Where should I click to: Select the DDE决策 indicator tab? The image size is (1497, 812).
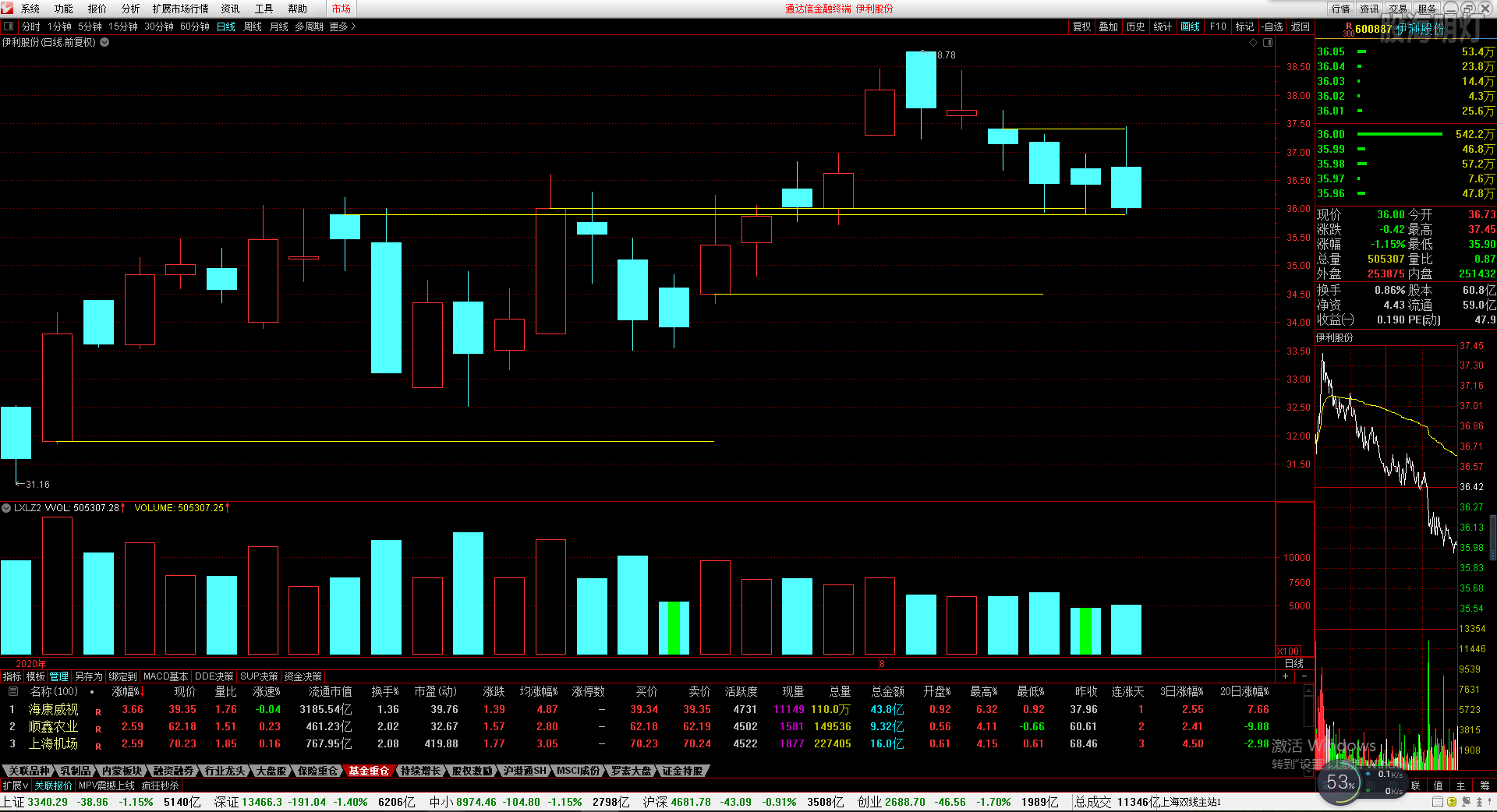(214, 676)
